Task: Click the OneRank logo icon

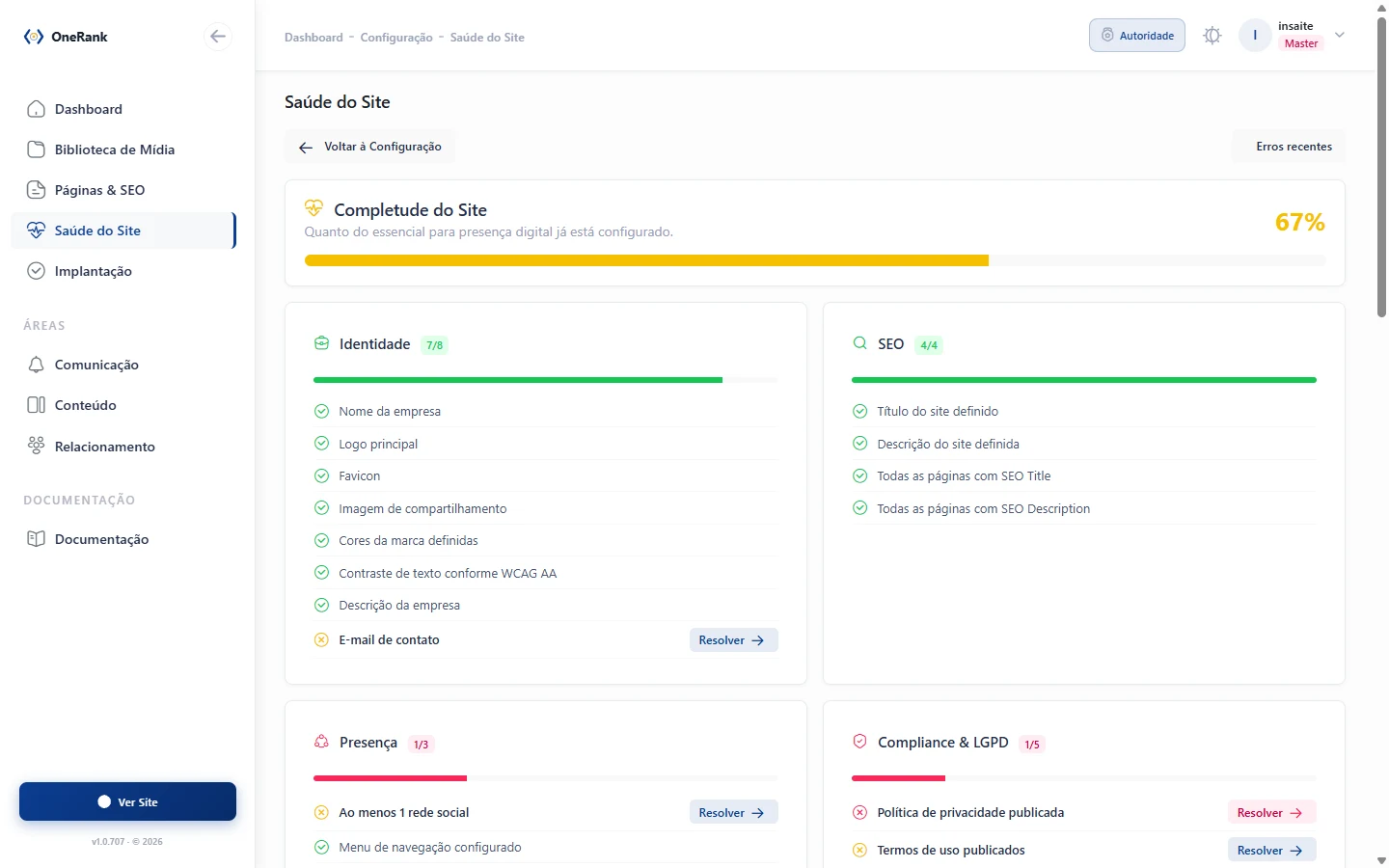Action: click(34, 37)
